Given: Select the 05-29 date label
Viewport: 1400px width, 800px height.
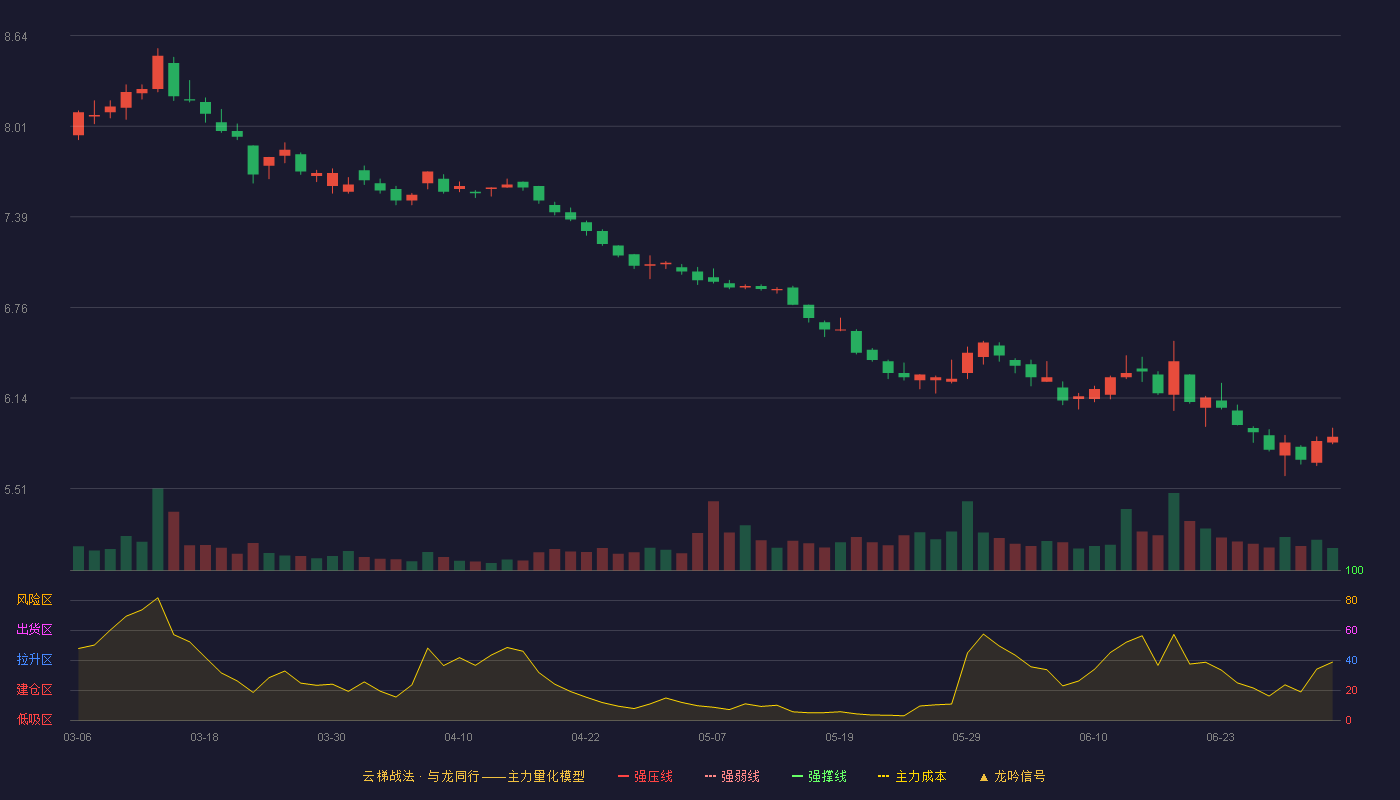Looking at the screenshot, I should pos(966,737).
